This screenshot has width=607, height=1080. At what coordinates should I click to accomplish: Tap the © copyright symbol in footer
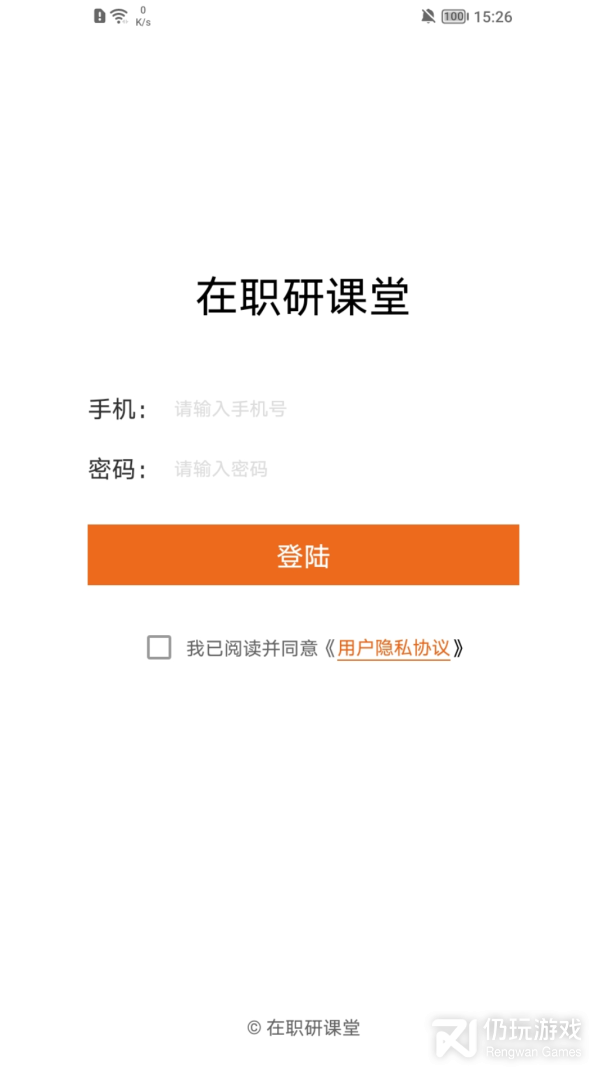pos(254,1027)
